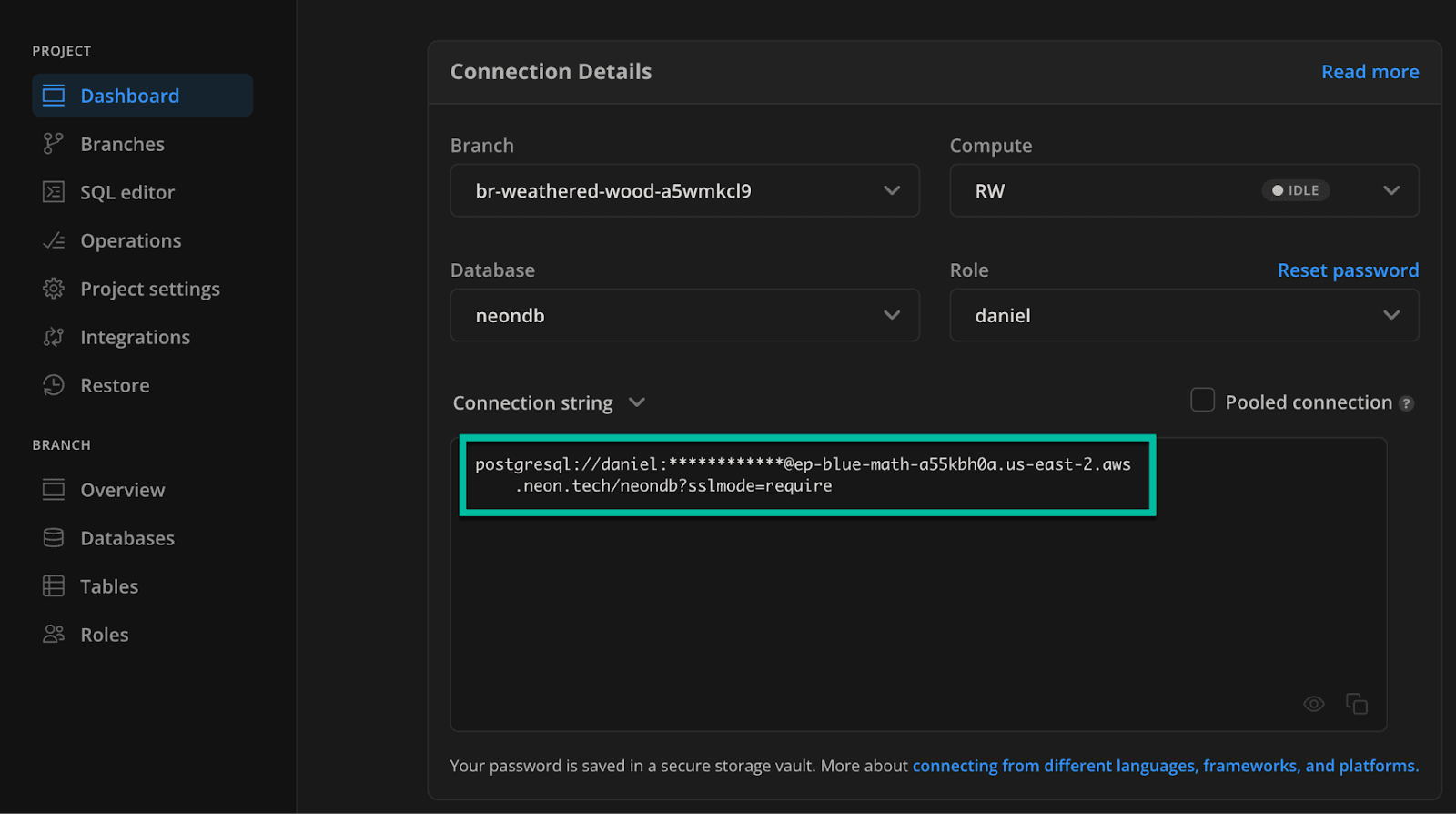This screenshot has height=814, width=1456.
Task: Expand the Connection string format selector
Action: 549,402
